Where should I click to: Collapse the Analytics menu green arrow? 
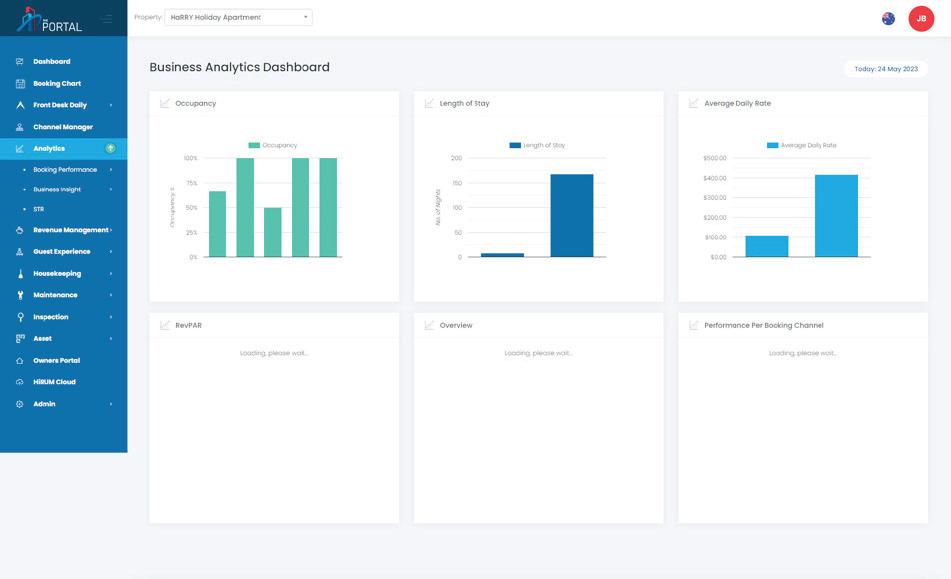tap(110, 149)
